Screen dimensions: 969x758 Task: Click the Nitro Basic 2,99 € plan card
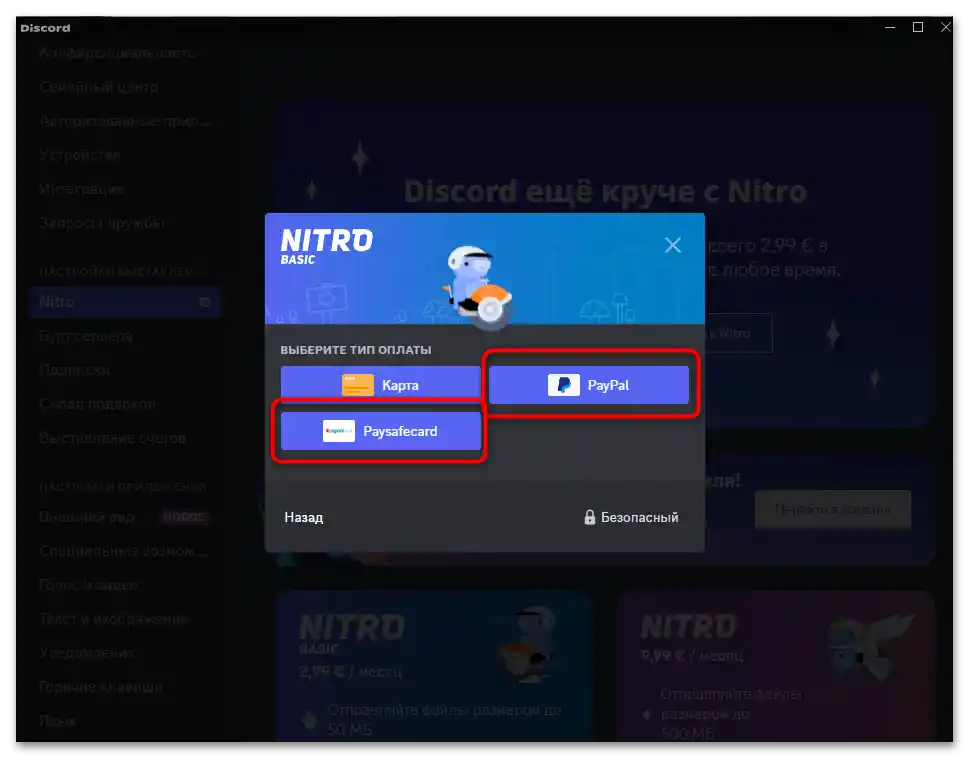pos(436,667)
